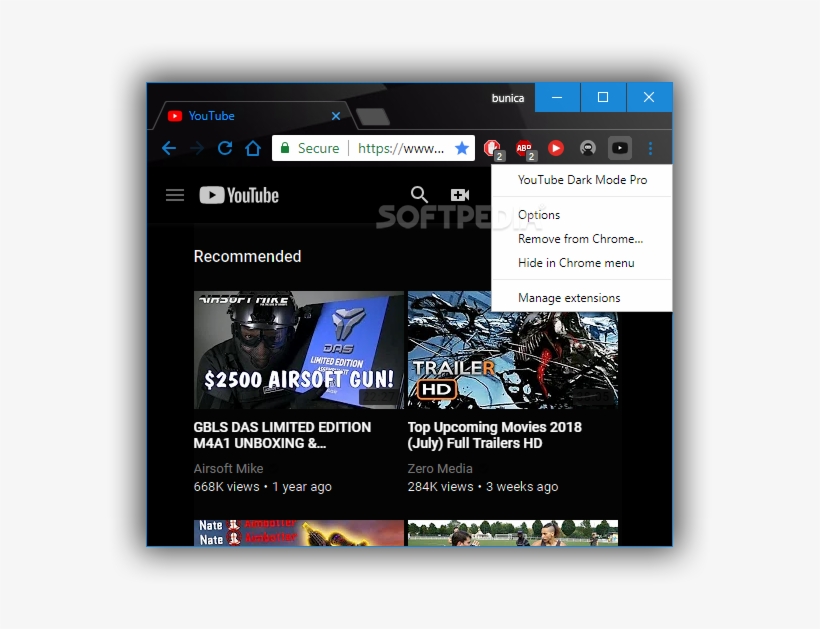Viewport: 820px width, 629px height.
Task: Open the sports field video thumbnail
Action: (512, 533)
